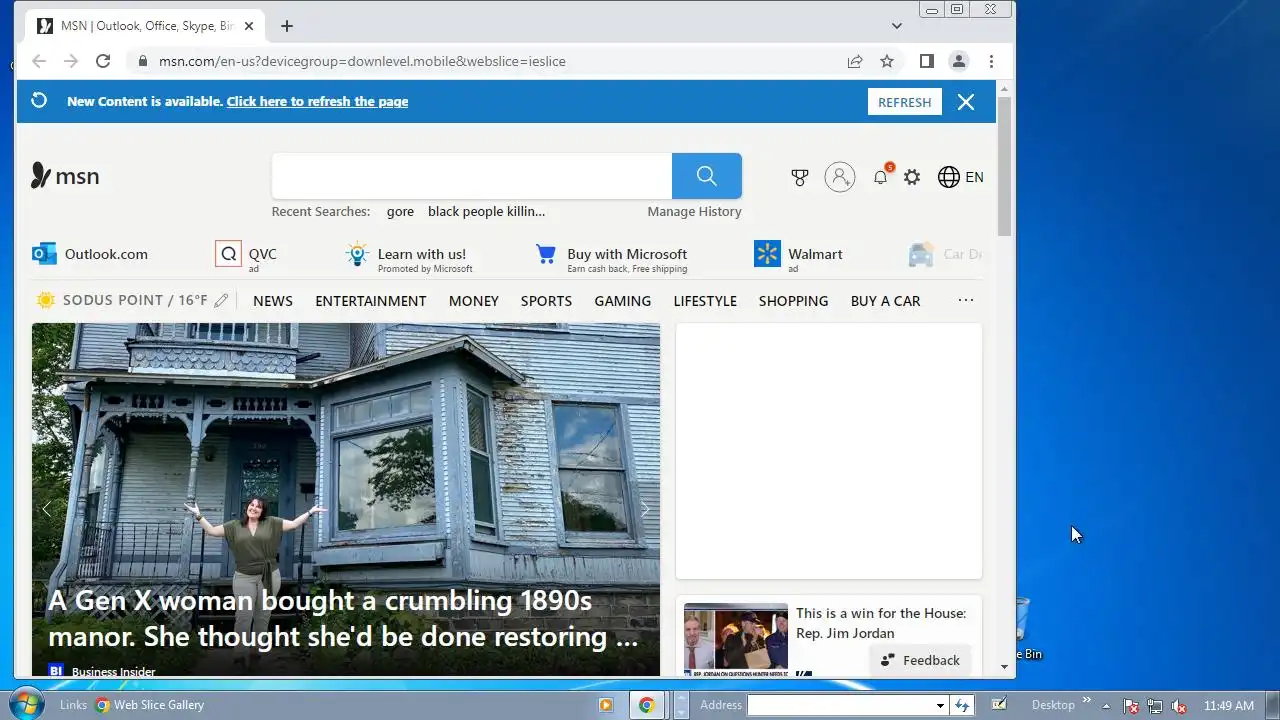Open MSN settings gear

coord(912,177)
